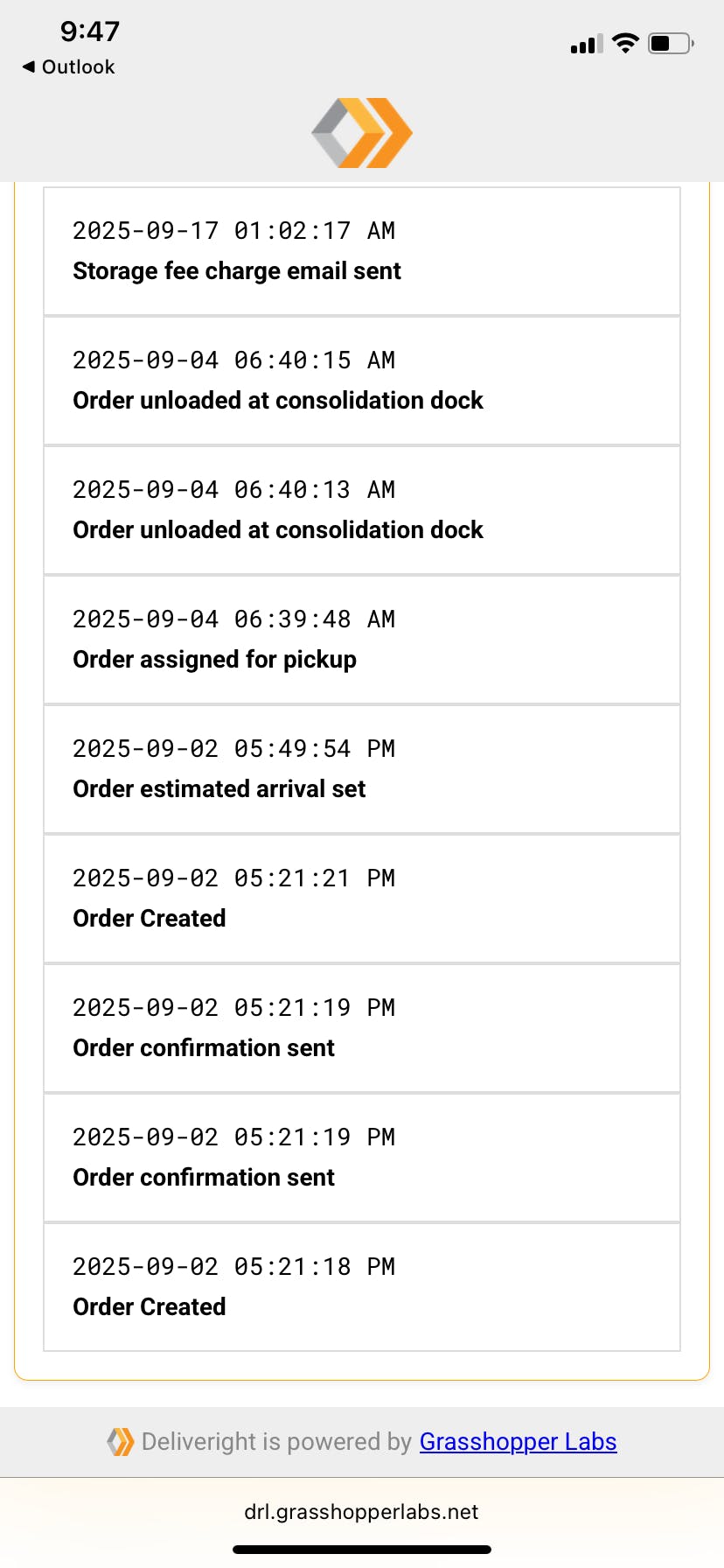Tap the Wi-Fi status icon

625,43
